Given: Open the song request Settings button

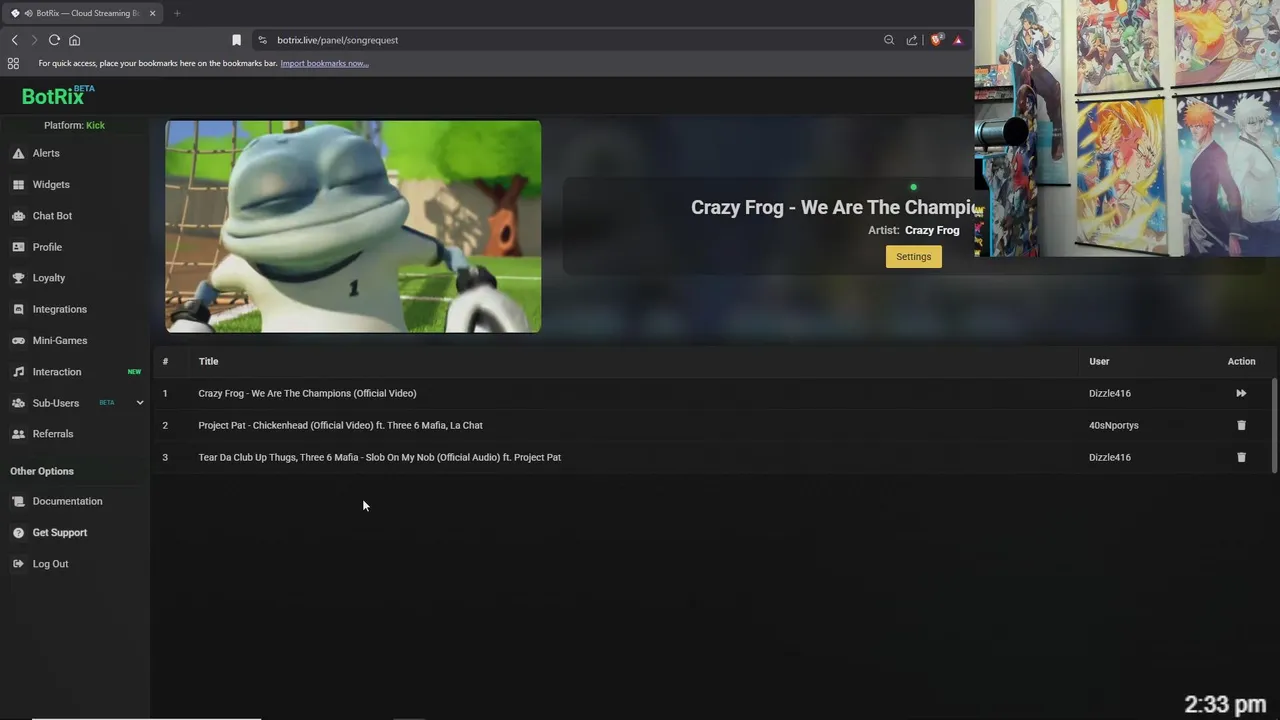Looking at the screenshot, I should pyautogui.click(x=913, y=257).
